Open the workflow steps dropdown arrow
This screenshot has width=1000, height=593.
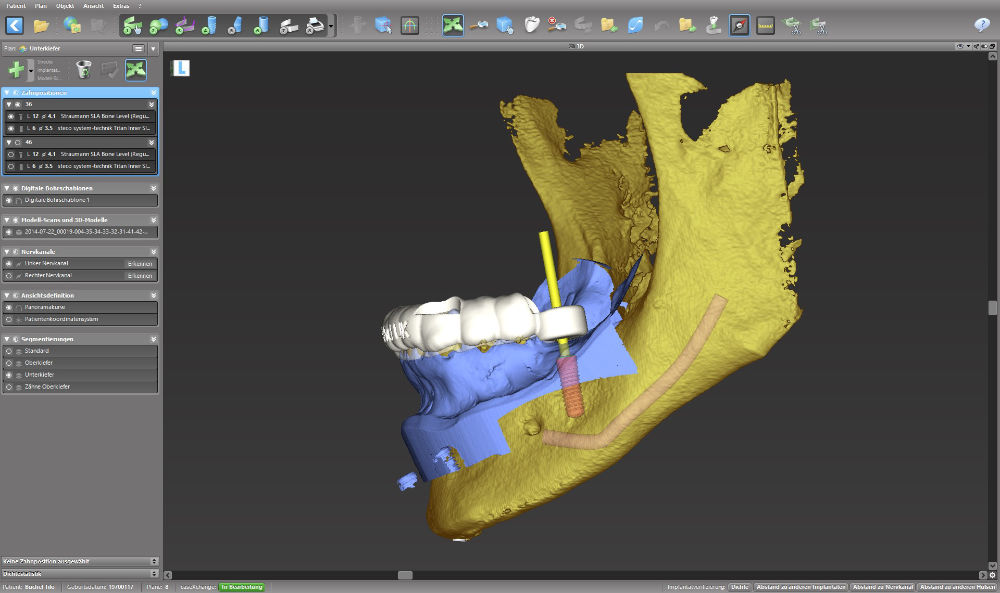click(x=331, y=27)
